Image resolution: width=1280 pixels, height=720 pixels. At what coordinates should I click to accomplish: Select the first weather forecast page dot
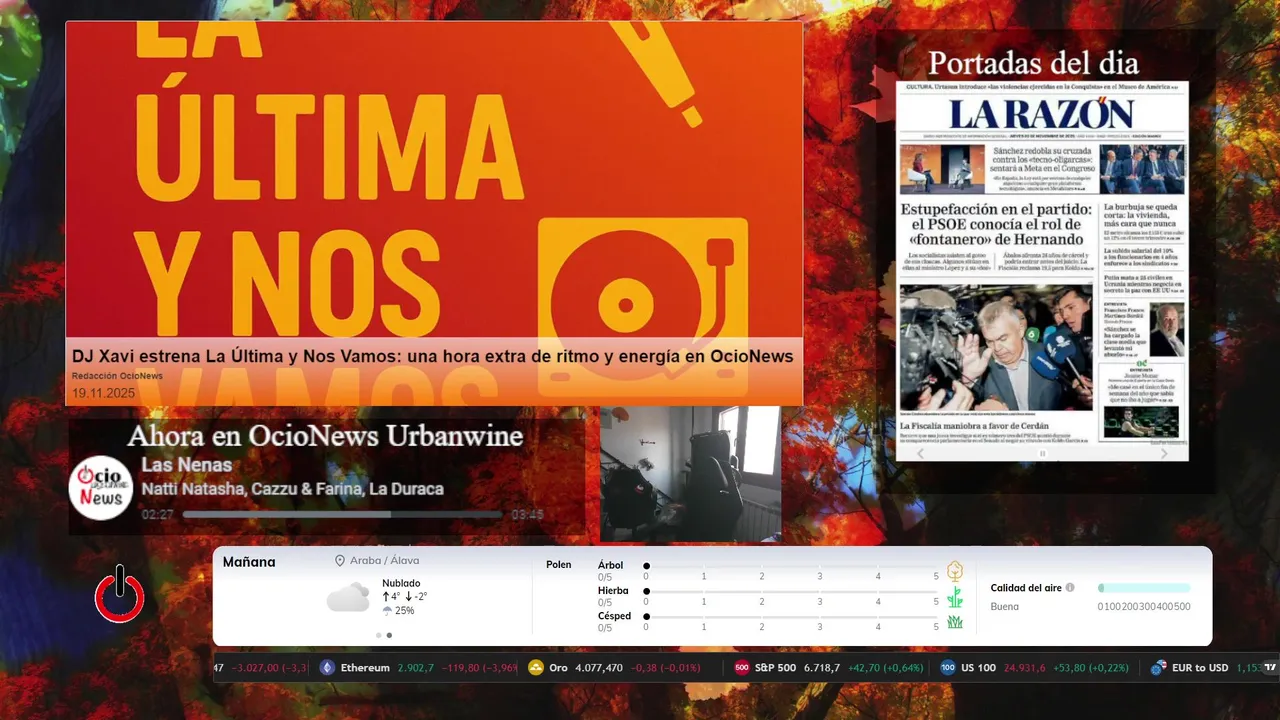tap(378, 635)
